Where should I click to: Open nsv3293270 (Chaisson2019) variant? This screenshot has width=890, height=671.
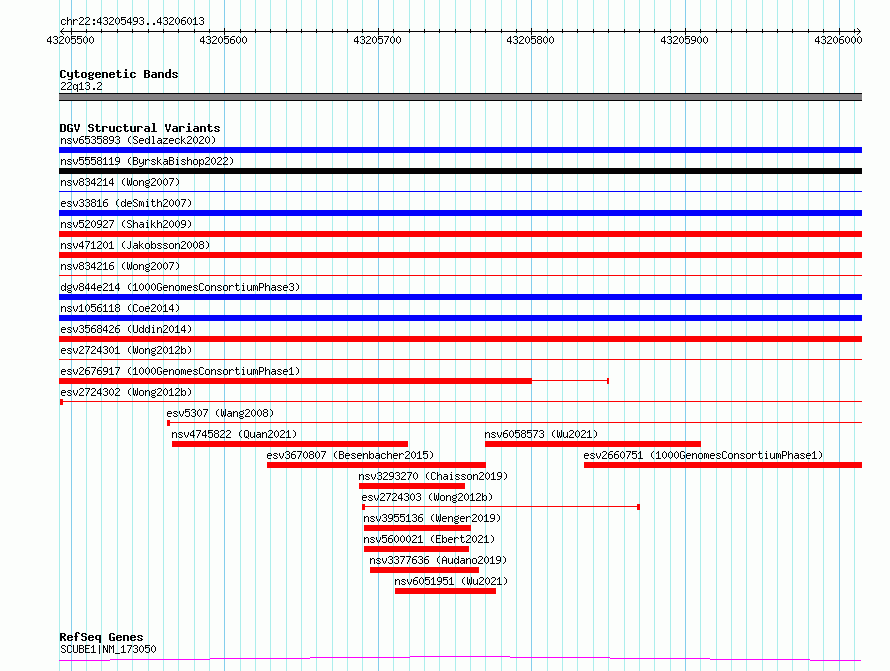click(x=433, y=476)
